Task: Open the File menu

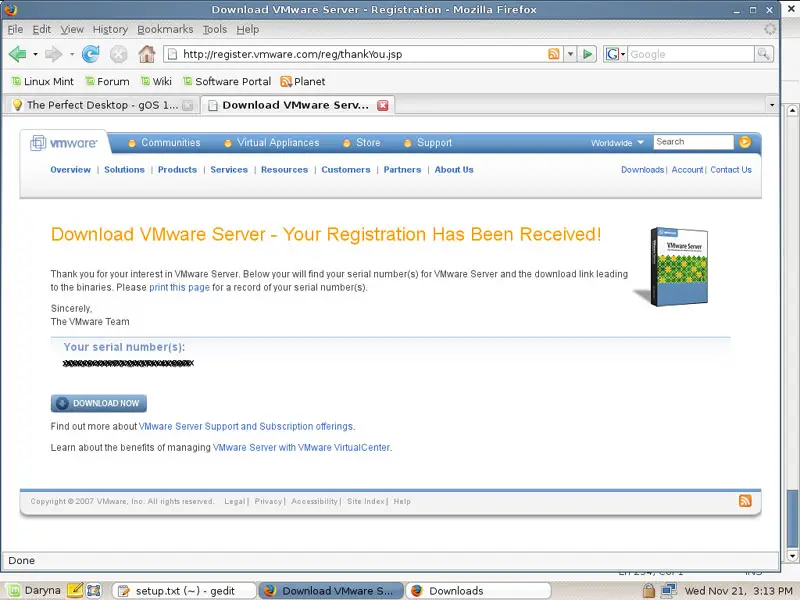Action: pyautogui.click(x=15, y=30)
